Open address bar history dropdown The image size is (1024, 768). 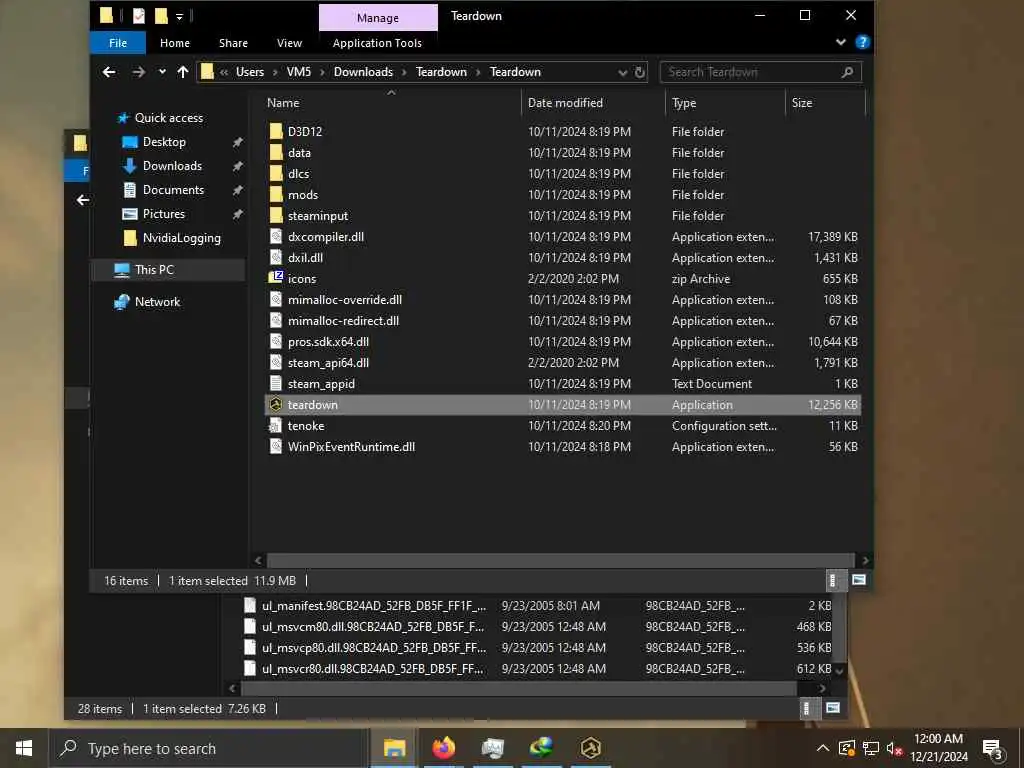tap(622, 72)
